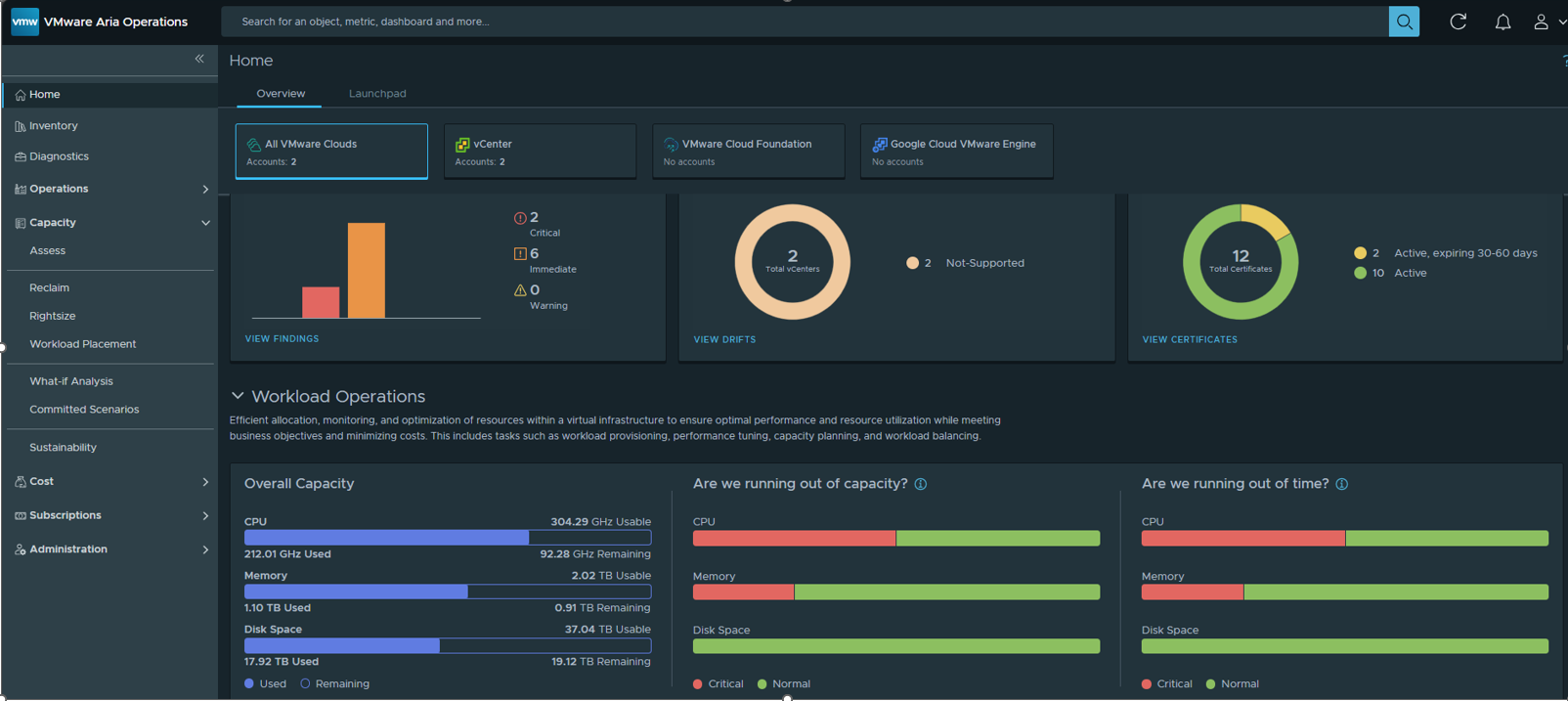
Task: Open the notifications bell
Action: 1503,22
